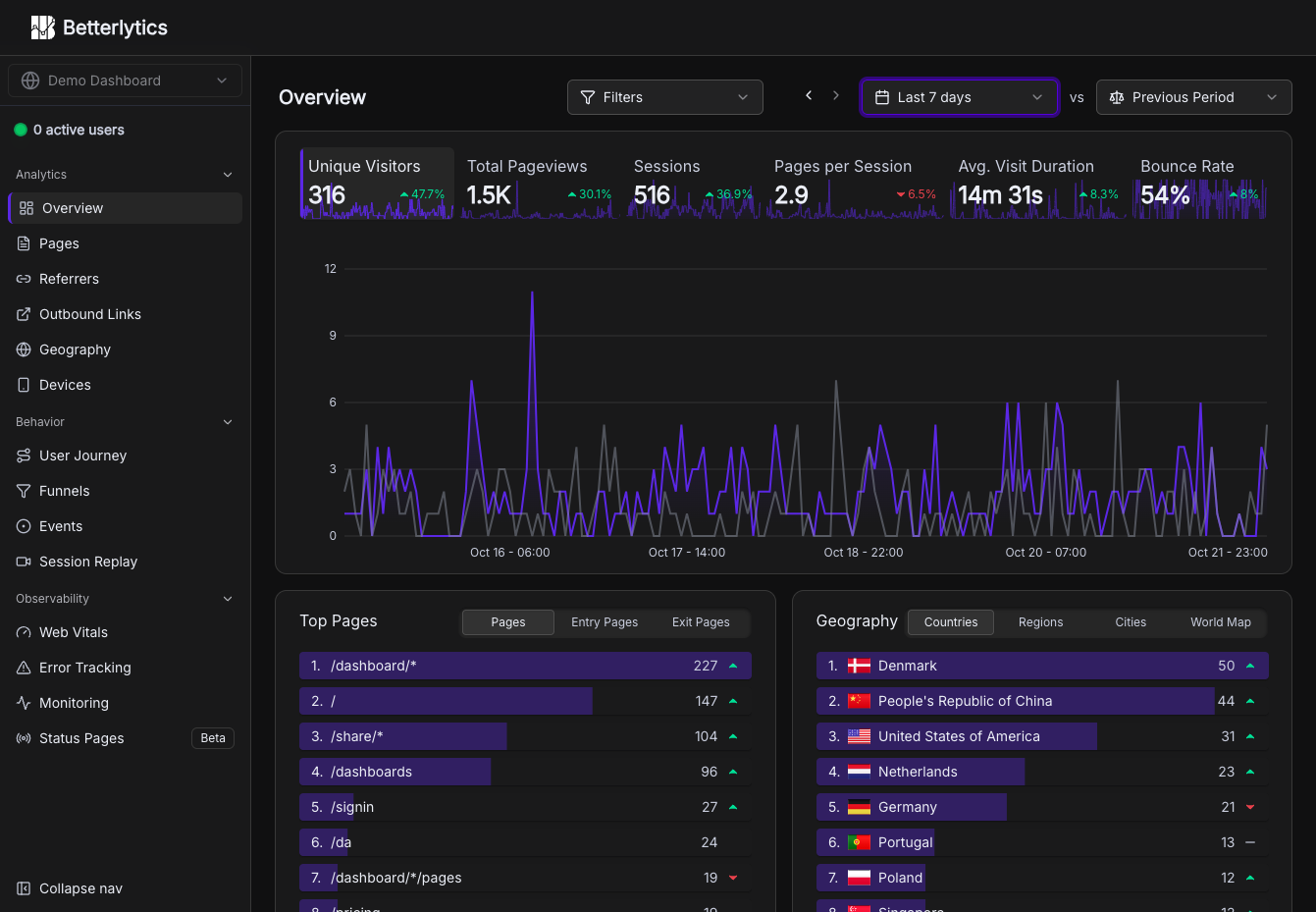
Task: Open the Last 7 days date range picker
Action: pos(960,97)
